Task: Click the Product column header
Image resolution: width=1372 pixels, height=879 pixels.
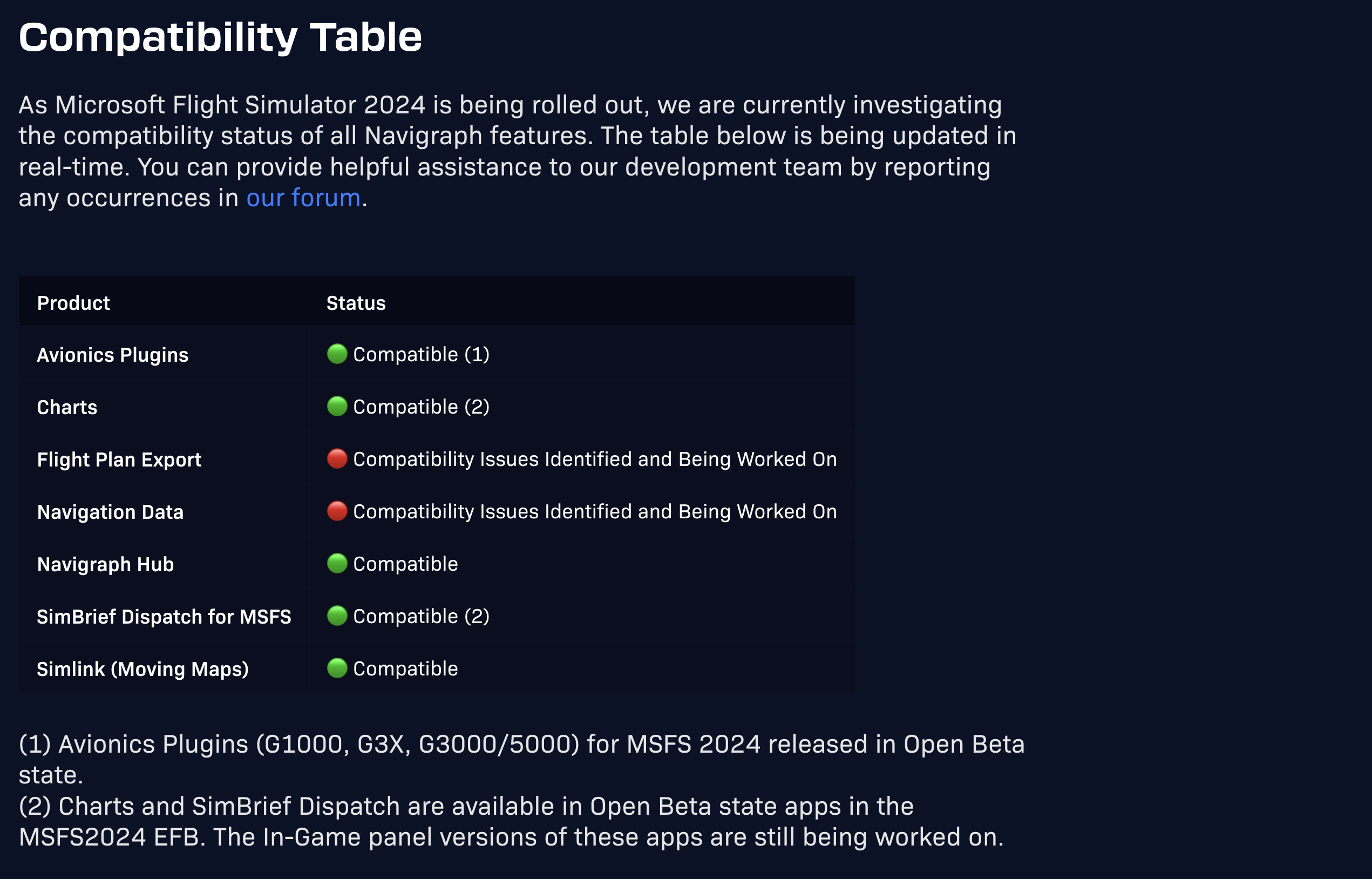Action: 73,303
